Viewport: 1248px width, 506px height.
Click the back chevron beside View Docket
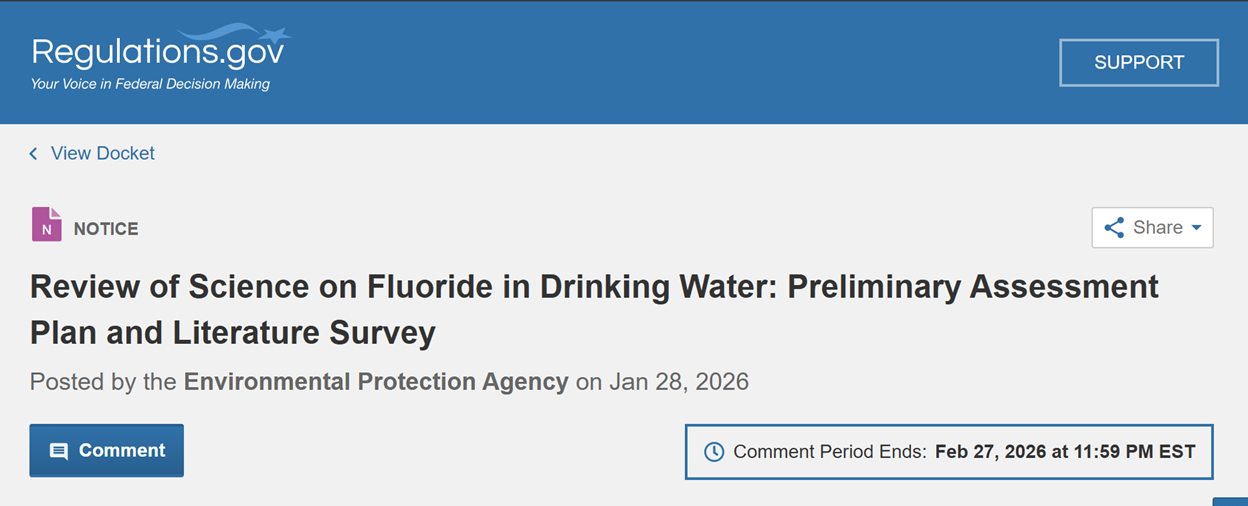33,153
